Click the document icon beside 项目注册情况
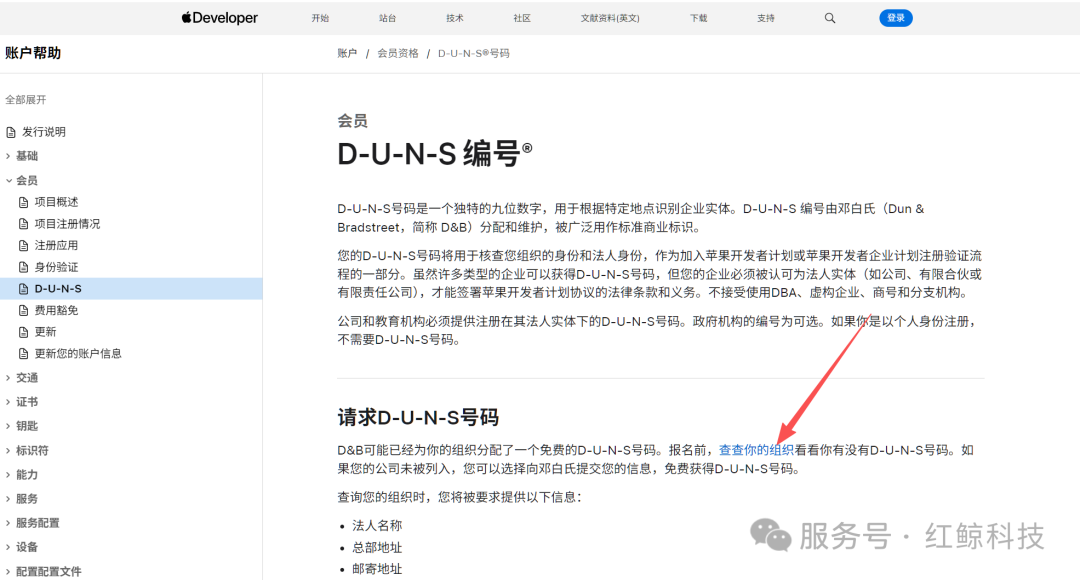Viewport: 1080px width, 580px height. 23,224
